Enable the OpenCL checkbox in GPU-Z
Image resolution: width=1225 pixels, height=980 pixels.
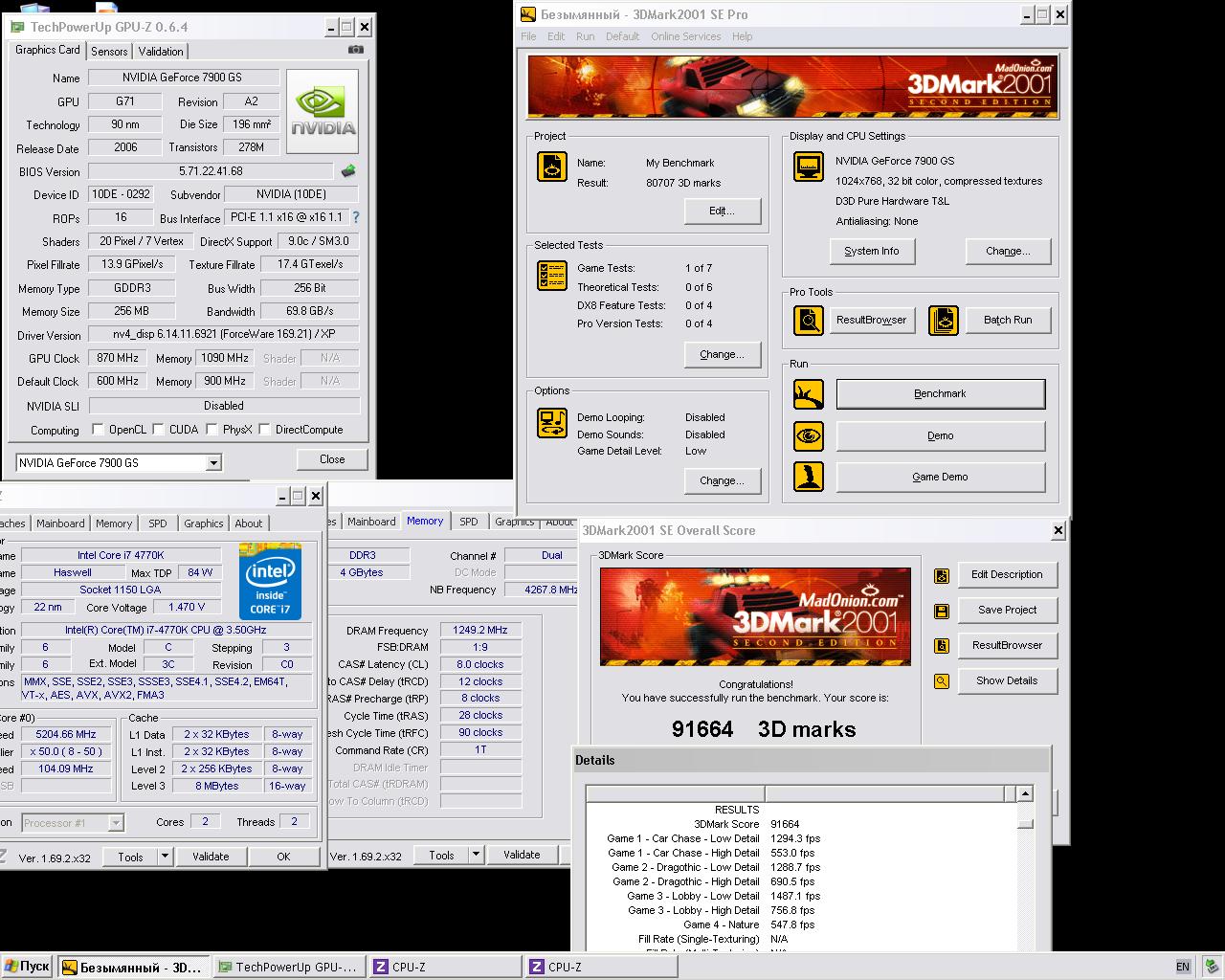click(97, 430)
